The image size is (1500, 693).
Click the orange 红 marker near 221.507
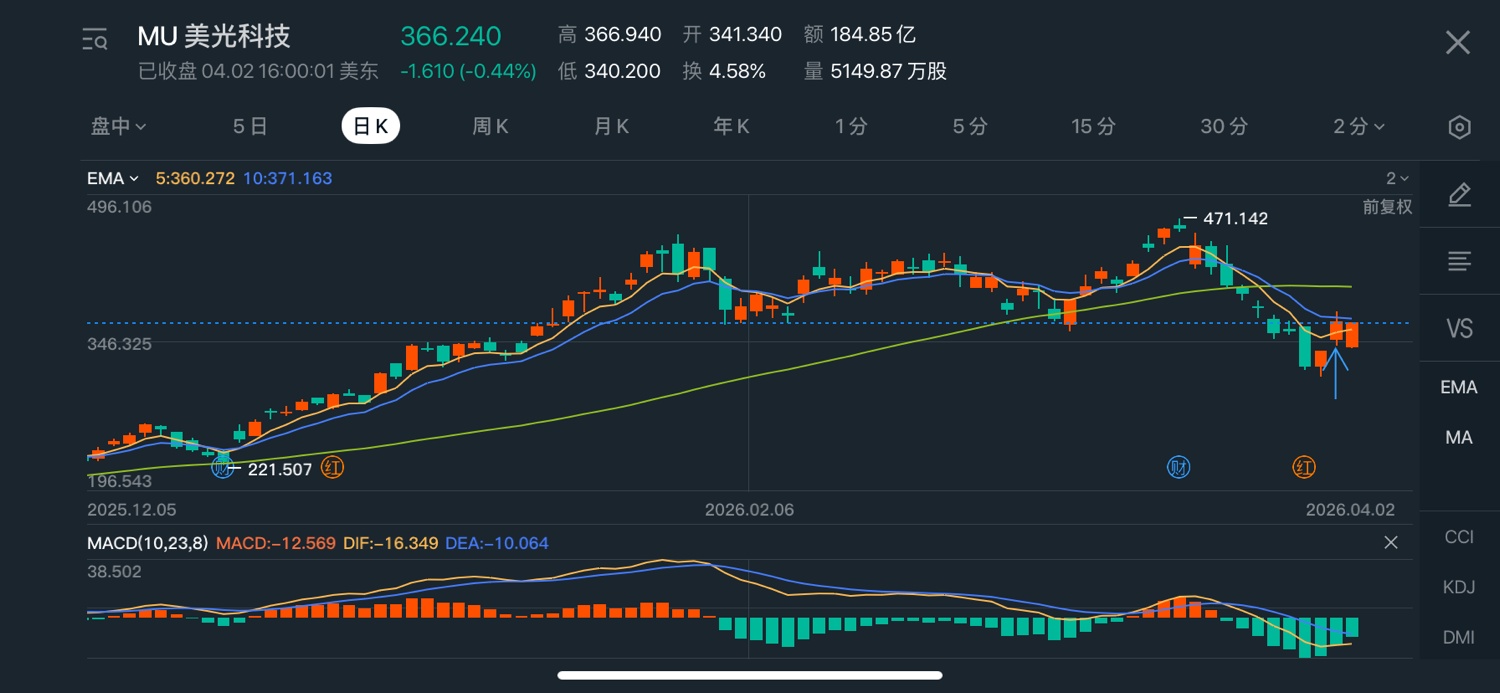(332, 468)
